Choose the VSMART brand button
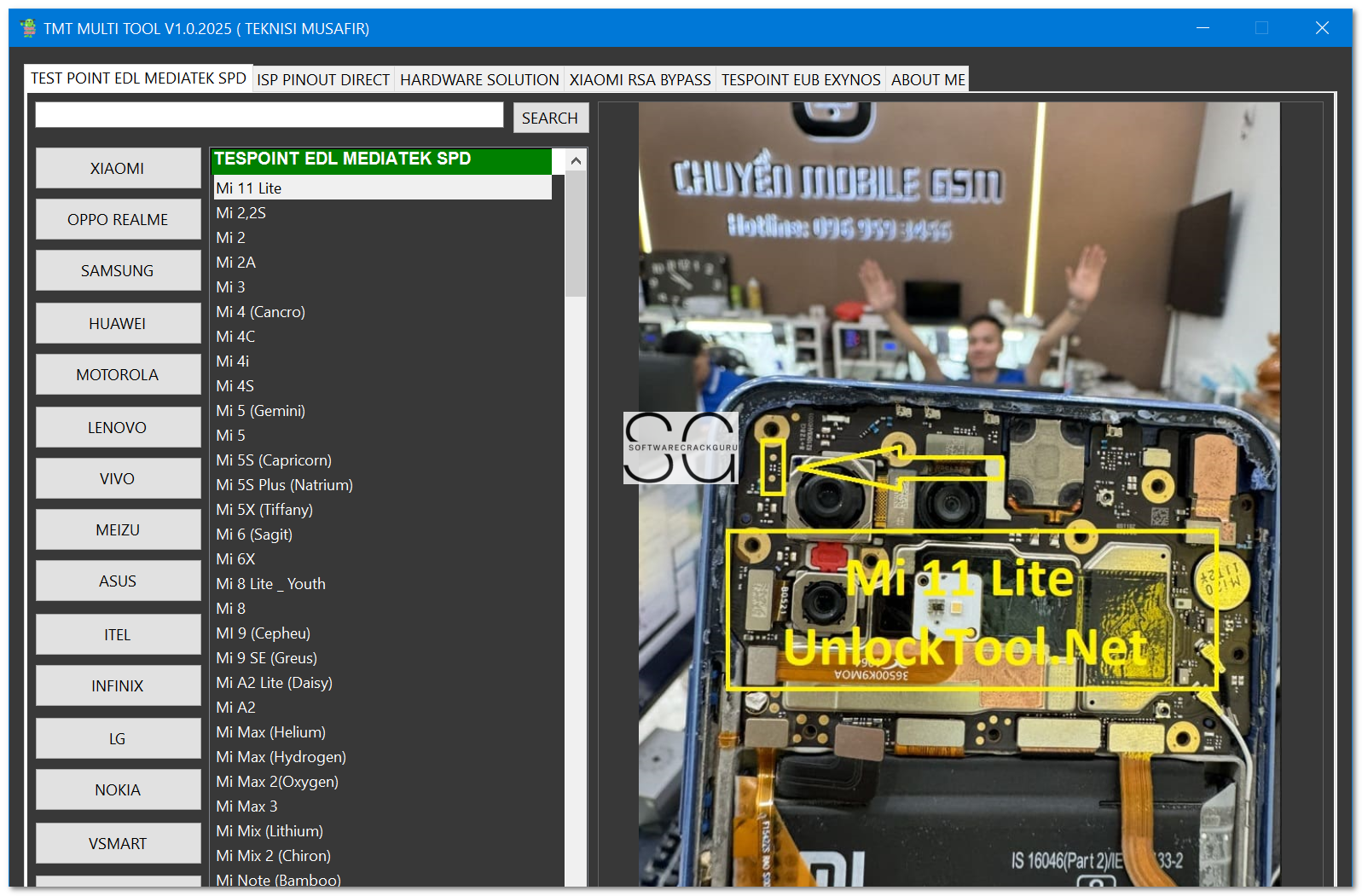The height and width of the screenshot is (896, 1362). point(118,843)
